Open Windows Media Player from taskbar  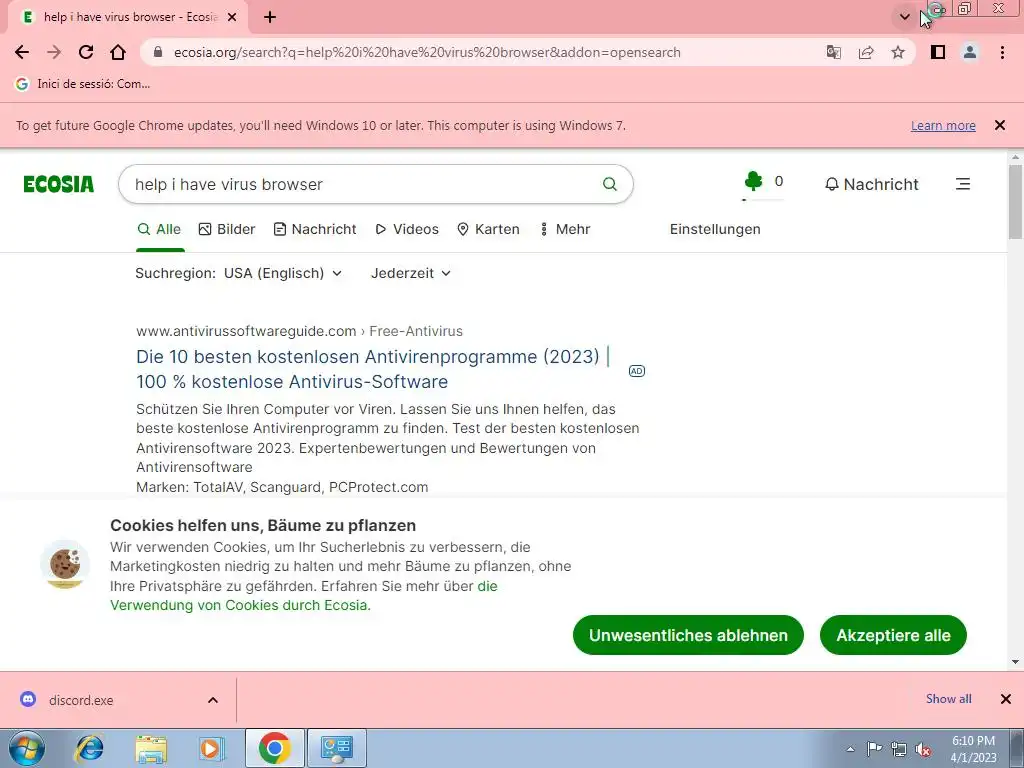[212, 748]
